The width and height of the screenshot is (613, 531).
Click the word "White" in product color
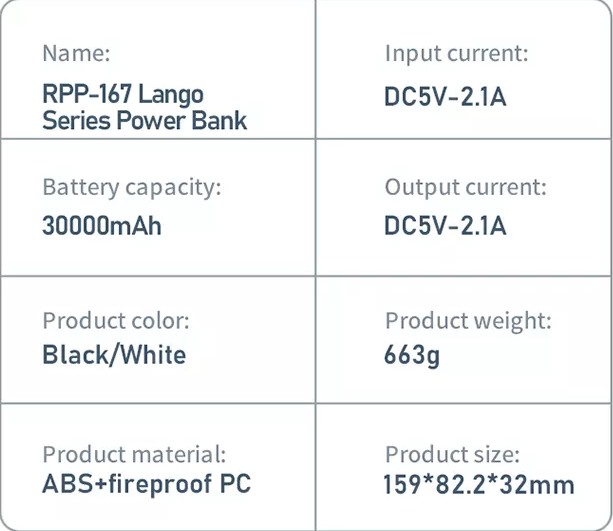click(154, 354)
